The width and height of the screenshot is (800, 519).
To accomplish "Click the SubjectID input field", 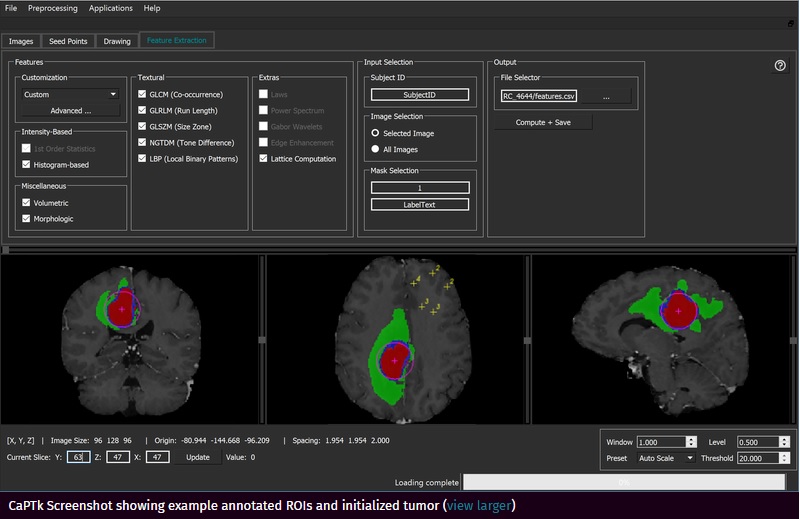I will click(x=419, y=95).
